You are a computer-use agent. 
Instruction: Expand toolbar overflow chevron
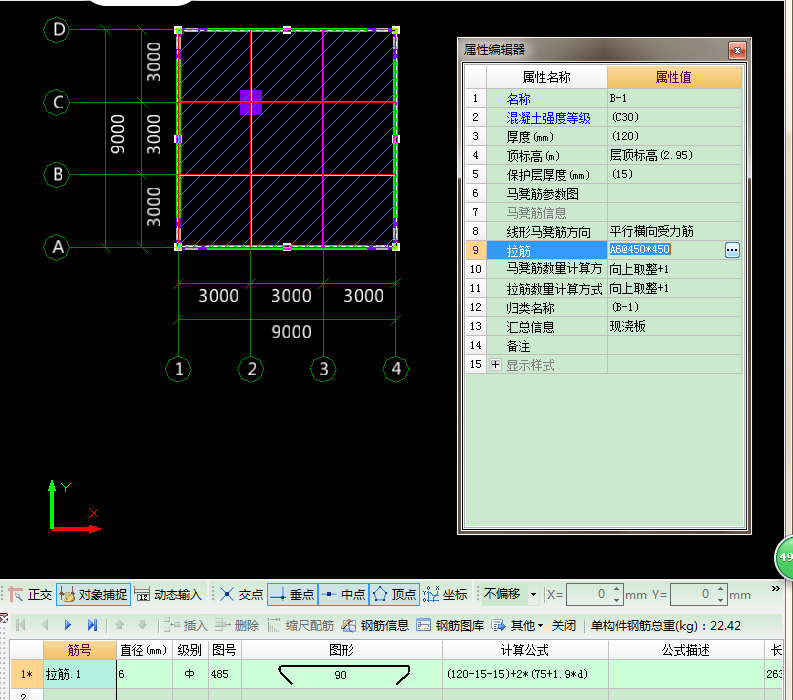(x=775, y=588)
